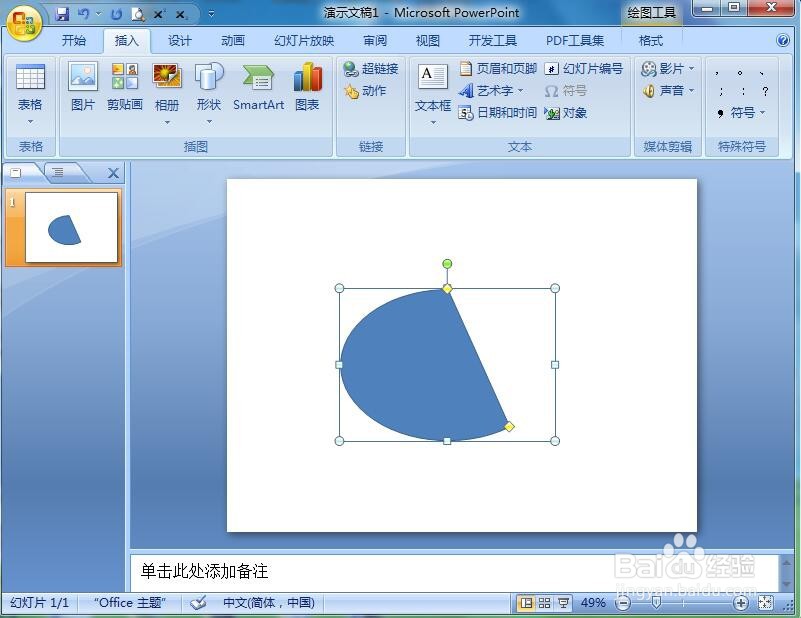Insert a 声音 sound clip
This screenshot has width=801, height=618.
tap(663, 91)
